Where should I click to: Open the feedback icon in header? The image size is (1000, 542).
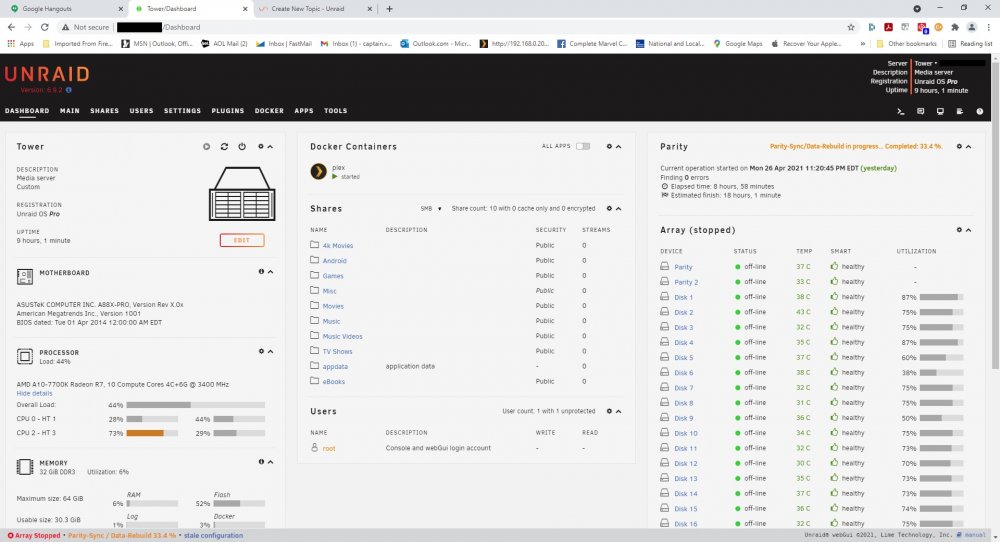point(920,111)
